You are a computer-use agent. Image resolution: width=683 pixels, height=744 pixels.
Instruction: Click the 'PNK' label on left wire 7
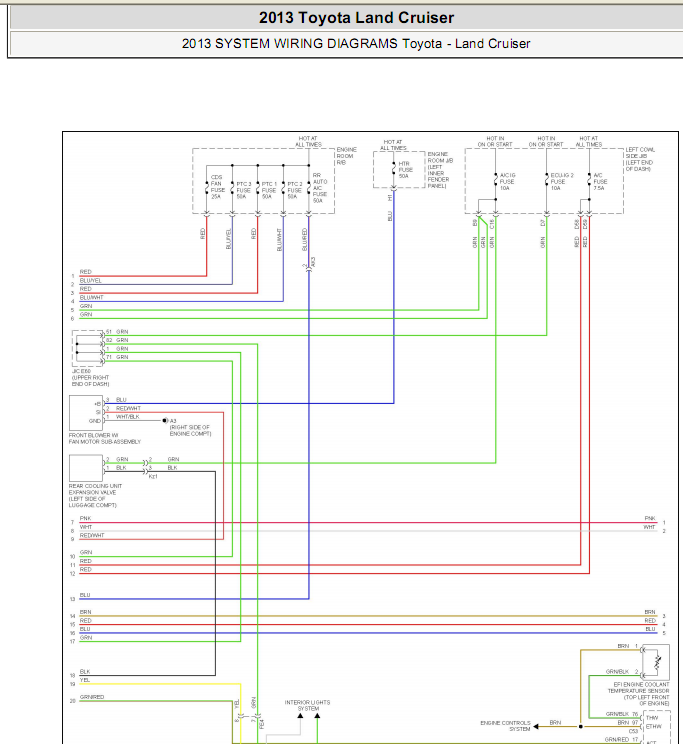[x=85, y=518]
